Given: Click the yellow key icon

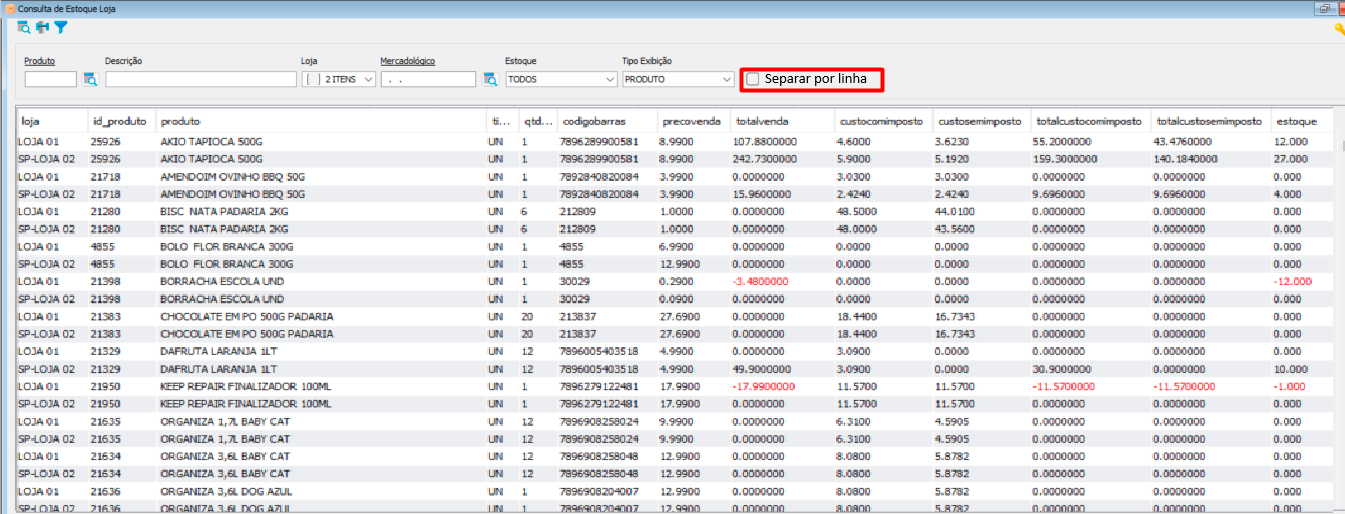Looking at the screenshot, I should 1339,30.
